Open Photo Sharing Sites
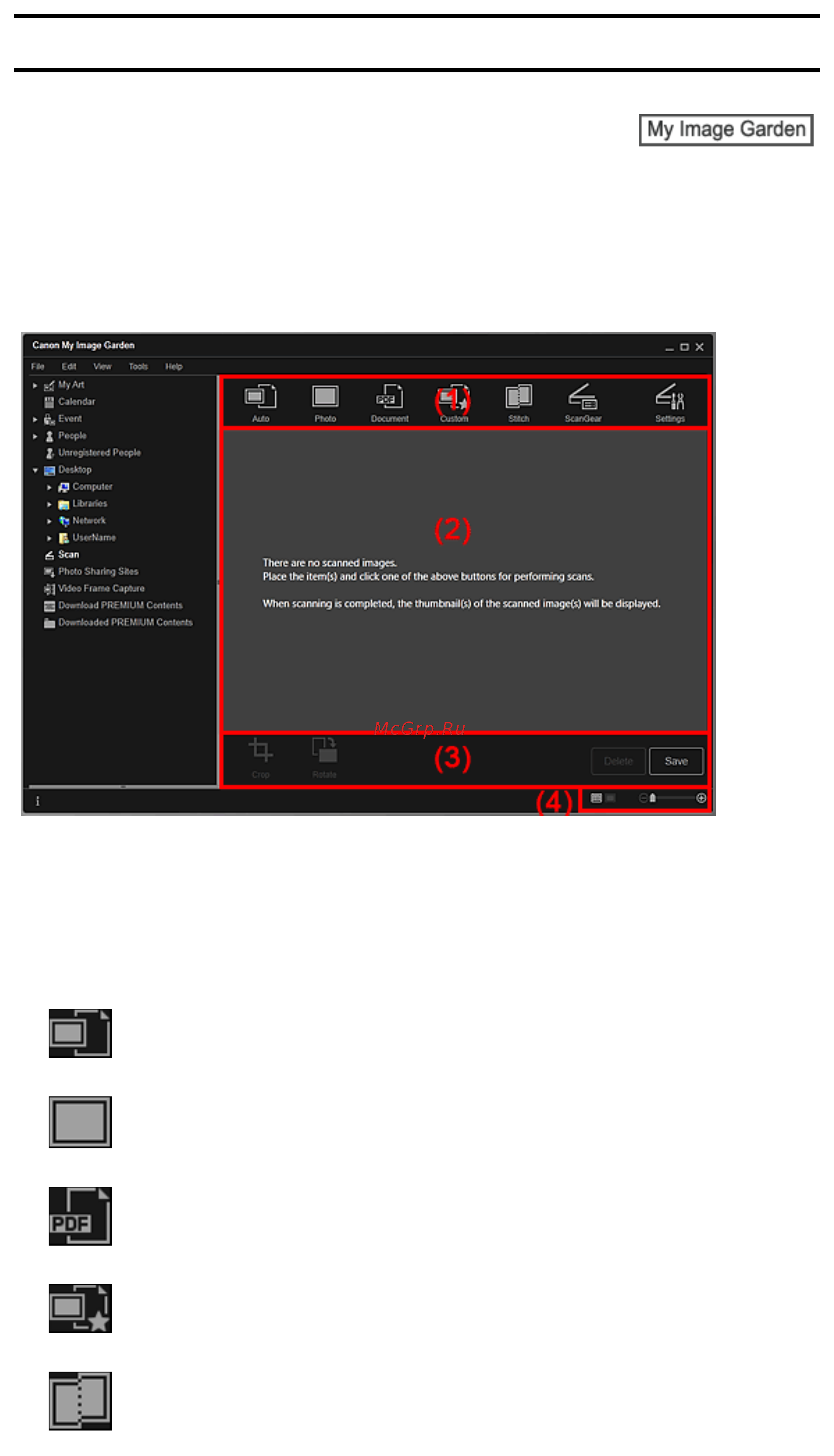Viewport: 834px width, 1456px height. (91, 571)
